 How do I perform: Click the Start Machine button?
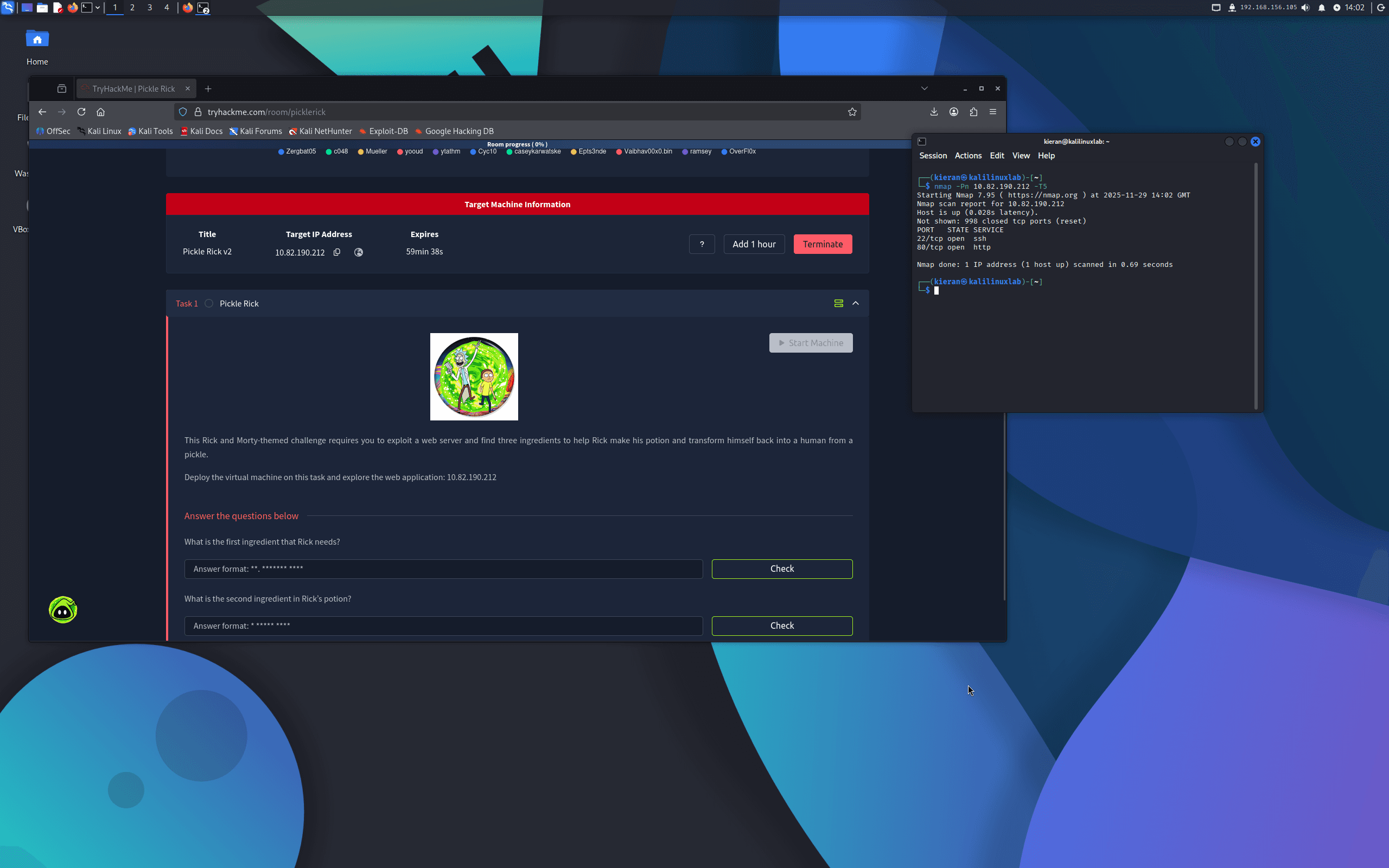coord(811,343)
